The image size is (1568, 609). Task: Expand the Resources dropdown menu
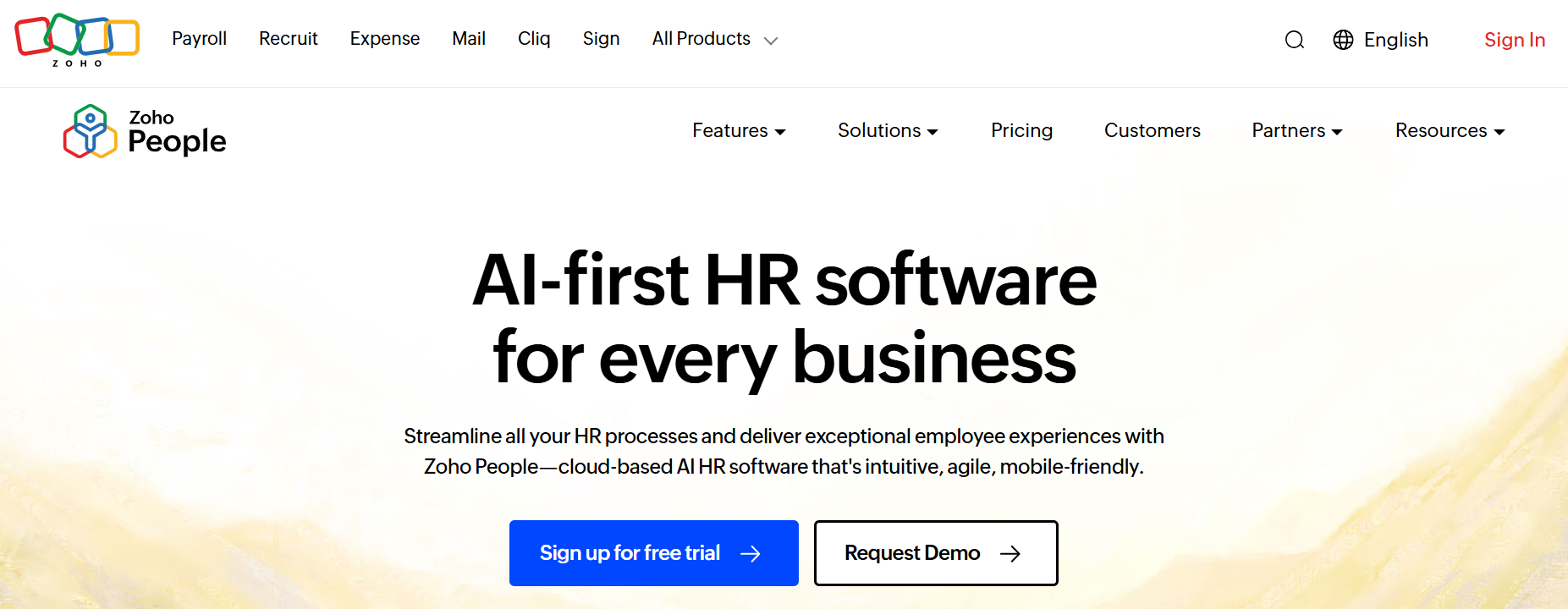point(1450,130)
